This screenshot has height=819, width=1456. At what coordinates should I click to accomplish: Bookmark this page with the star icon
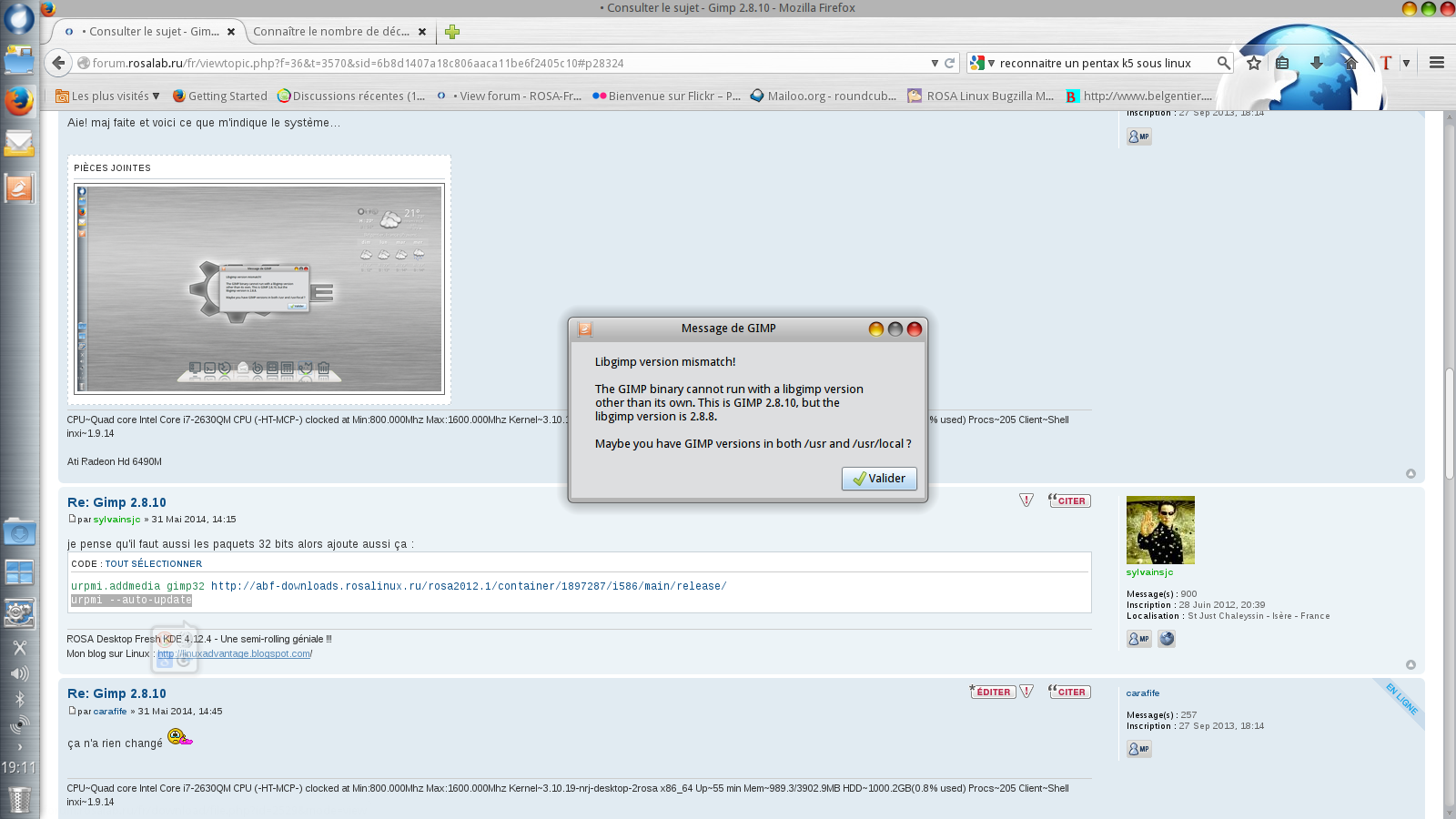click(1254, 63)
